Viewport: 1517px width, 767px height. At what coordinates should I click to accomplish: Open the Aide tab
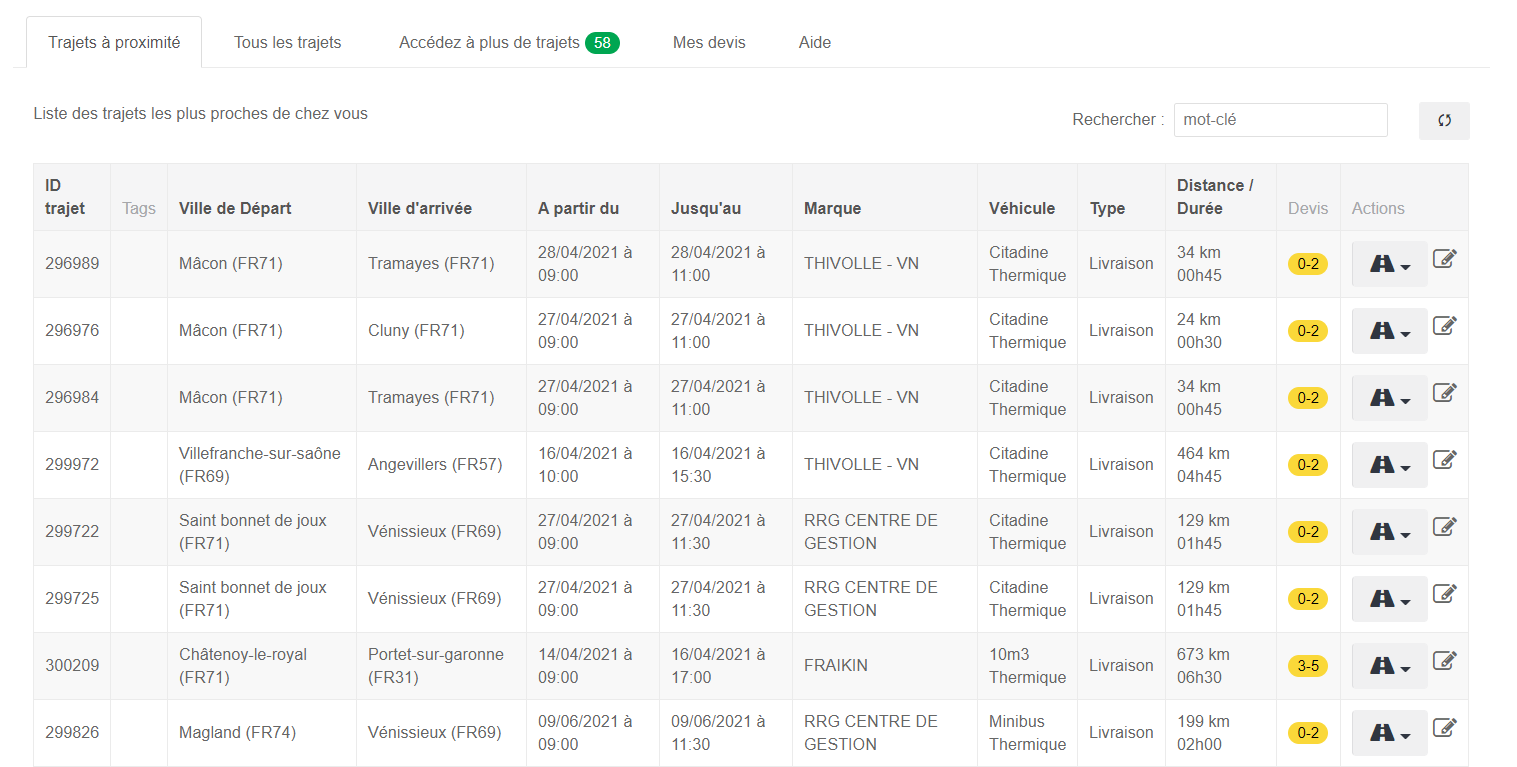pos(815,43)
